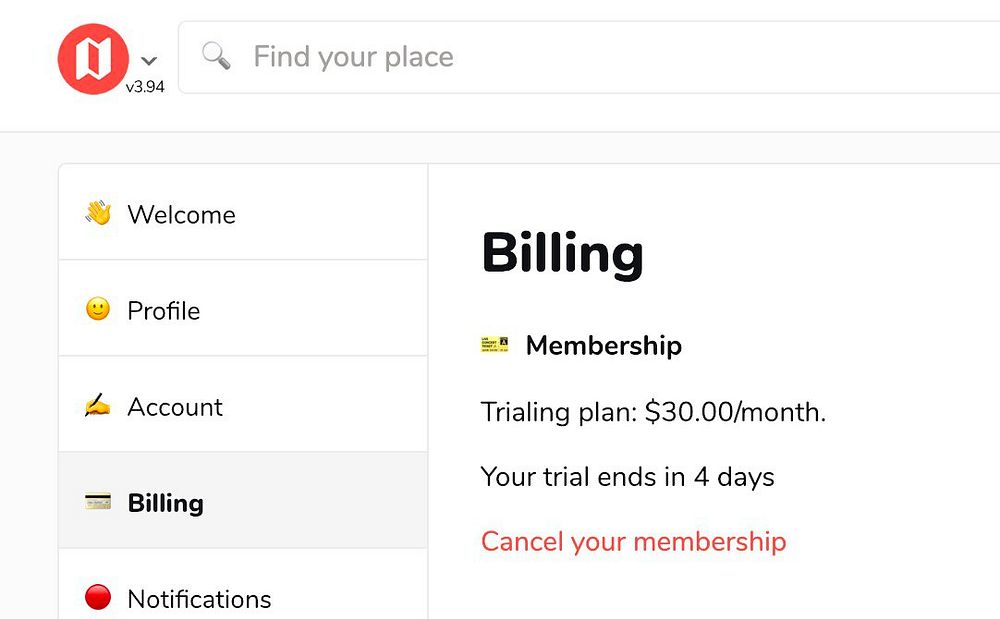Click the smiley face Profile icon
The height and width of the screenshot is (619, 1000).
click(x=98, y=310)
